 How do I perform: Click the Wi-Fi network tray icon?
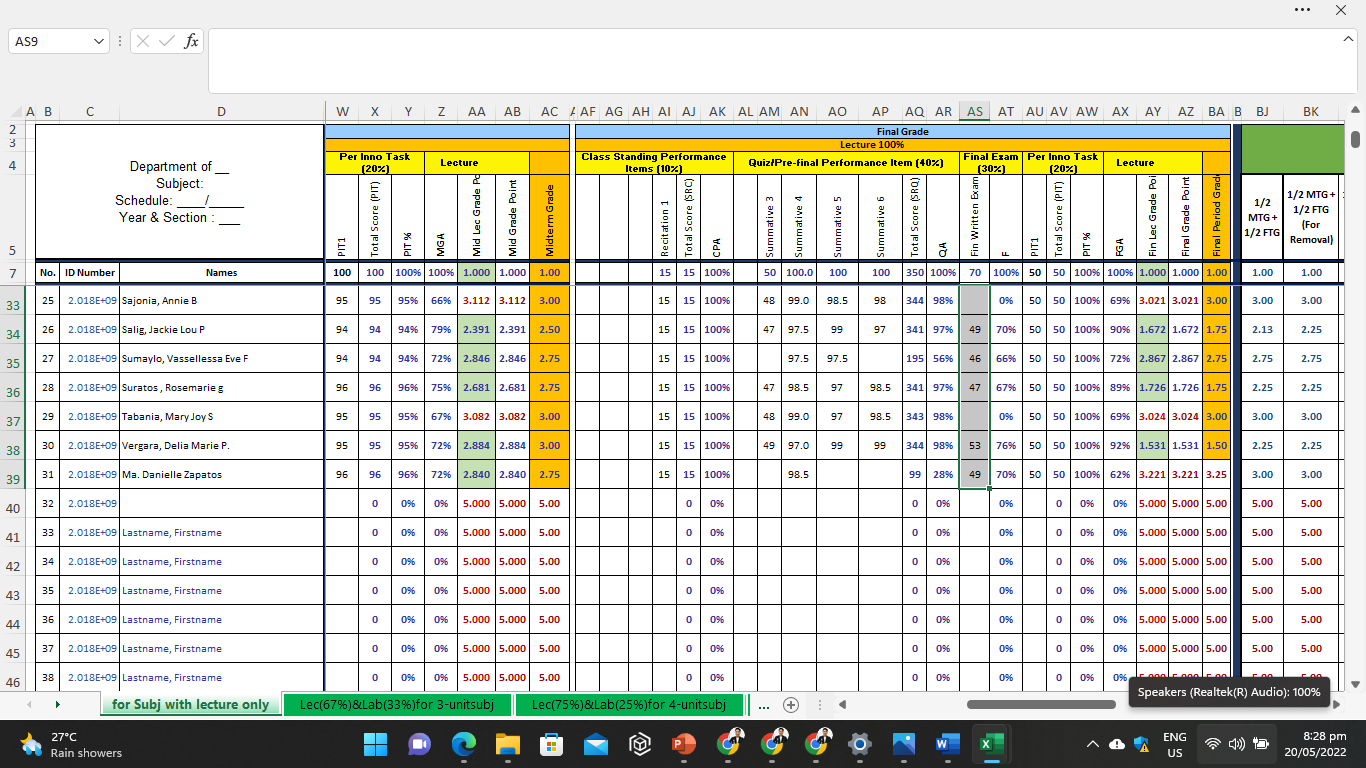(1213, 744)
